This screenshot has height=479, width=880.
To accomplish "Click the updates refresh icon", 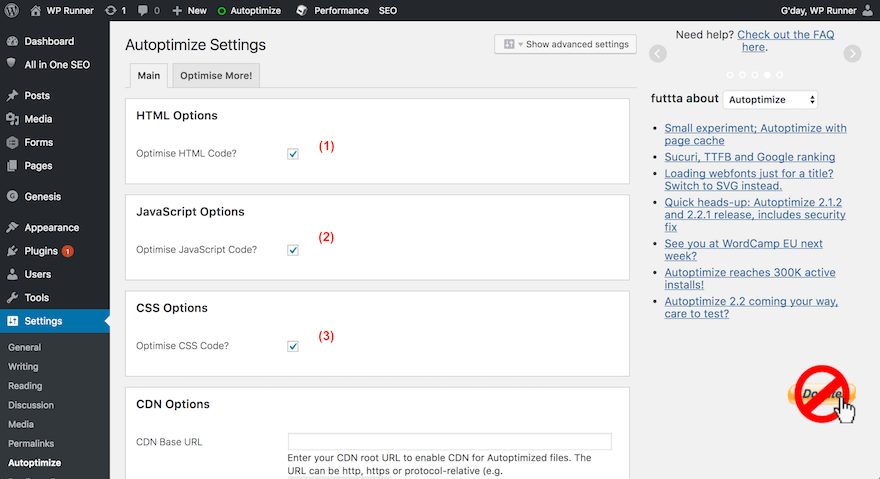I will pos(111,10).
